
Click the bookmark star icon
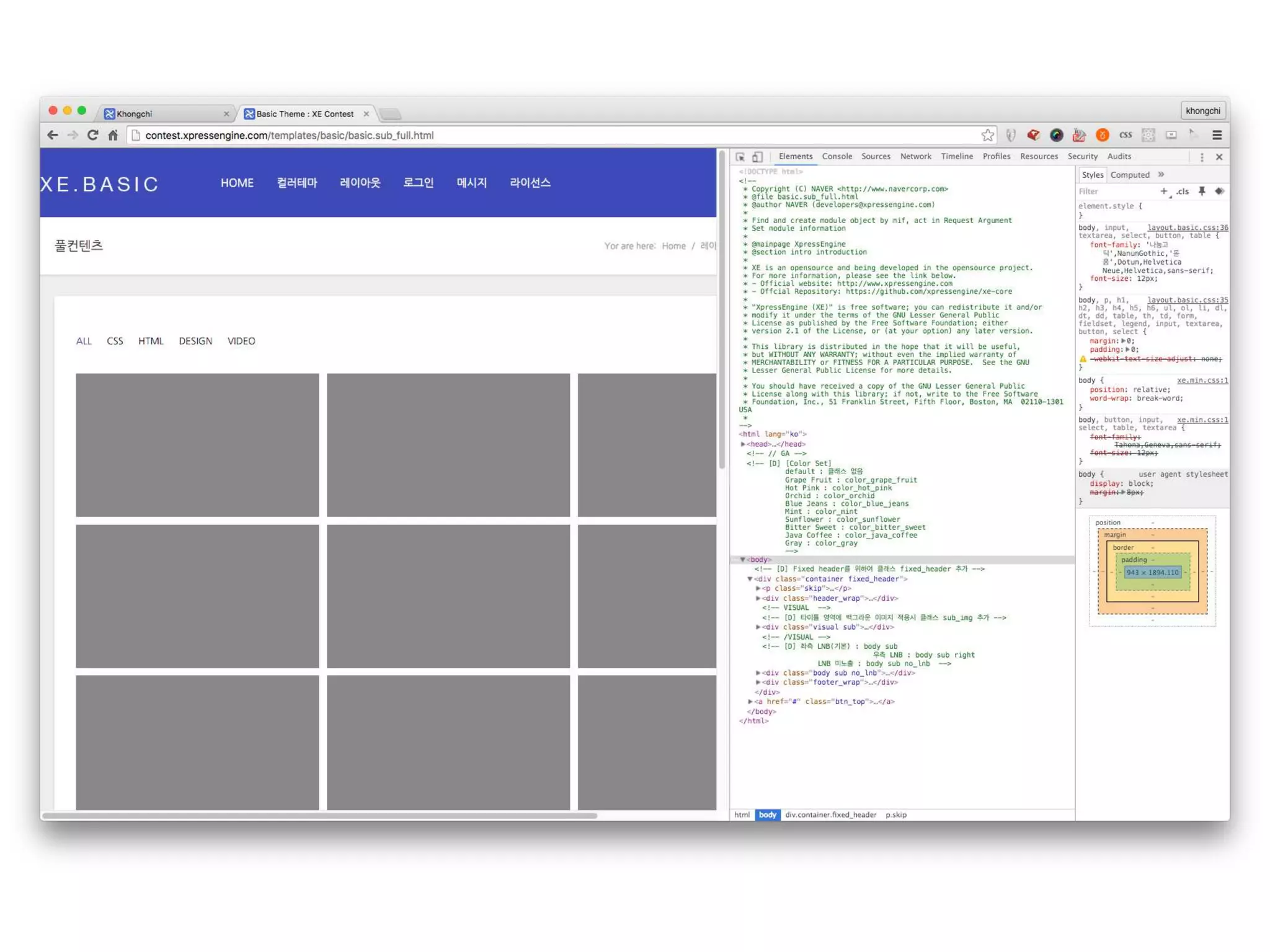click(x=987, y=135)
